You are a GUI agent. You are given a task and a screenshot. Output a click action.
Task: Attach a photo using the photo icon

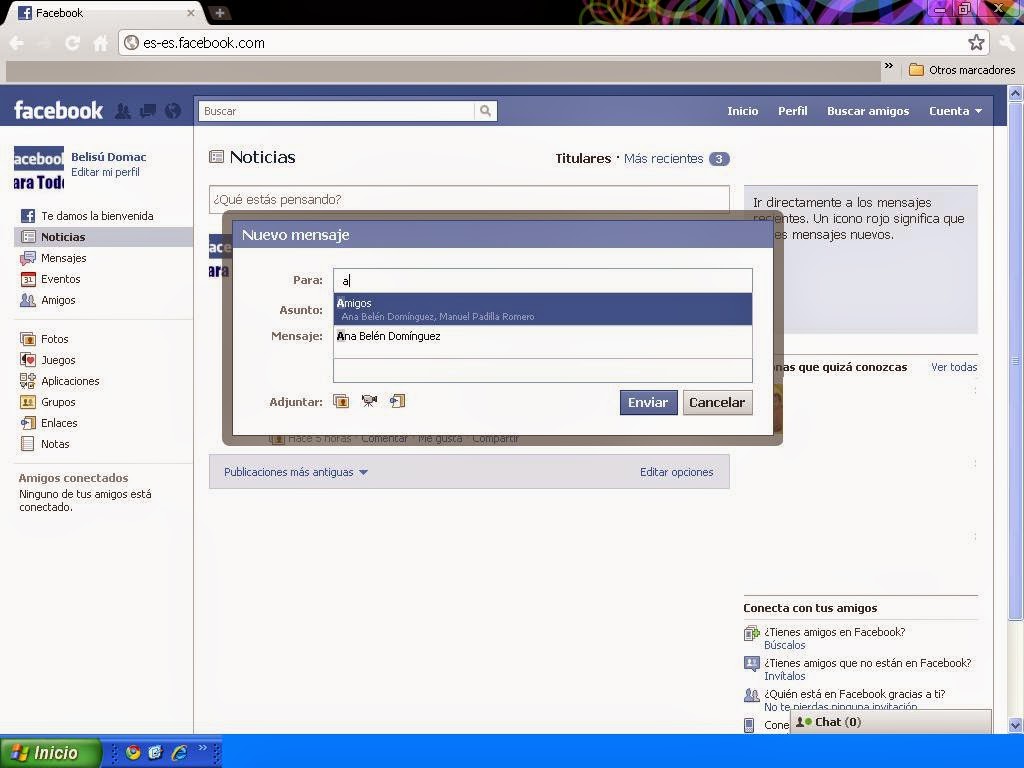[x=341, y=401]
